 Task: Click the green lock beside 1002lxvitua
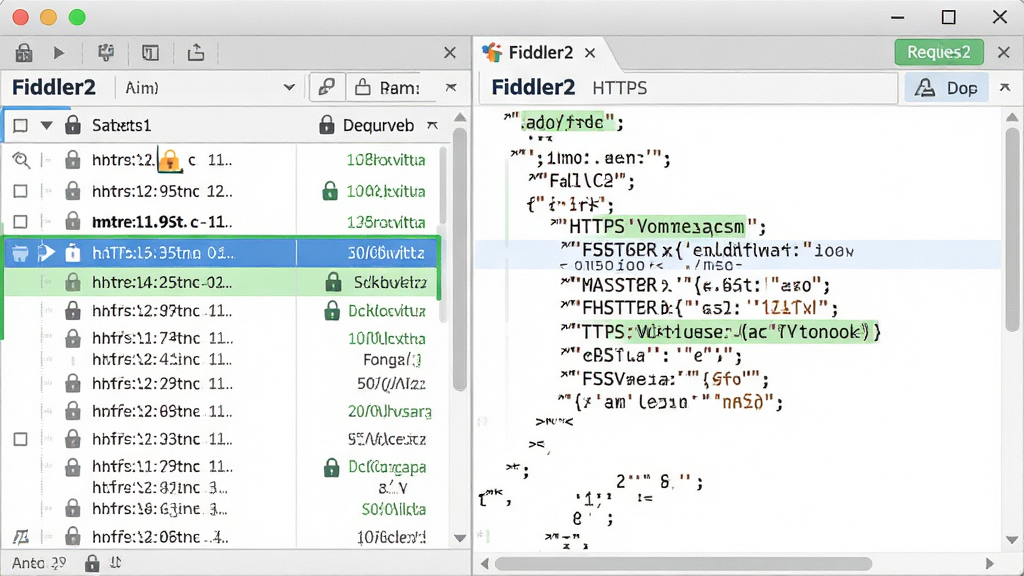[x=330, y=191]
